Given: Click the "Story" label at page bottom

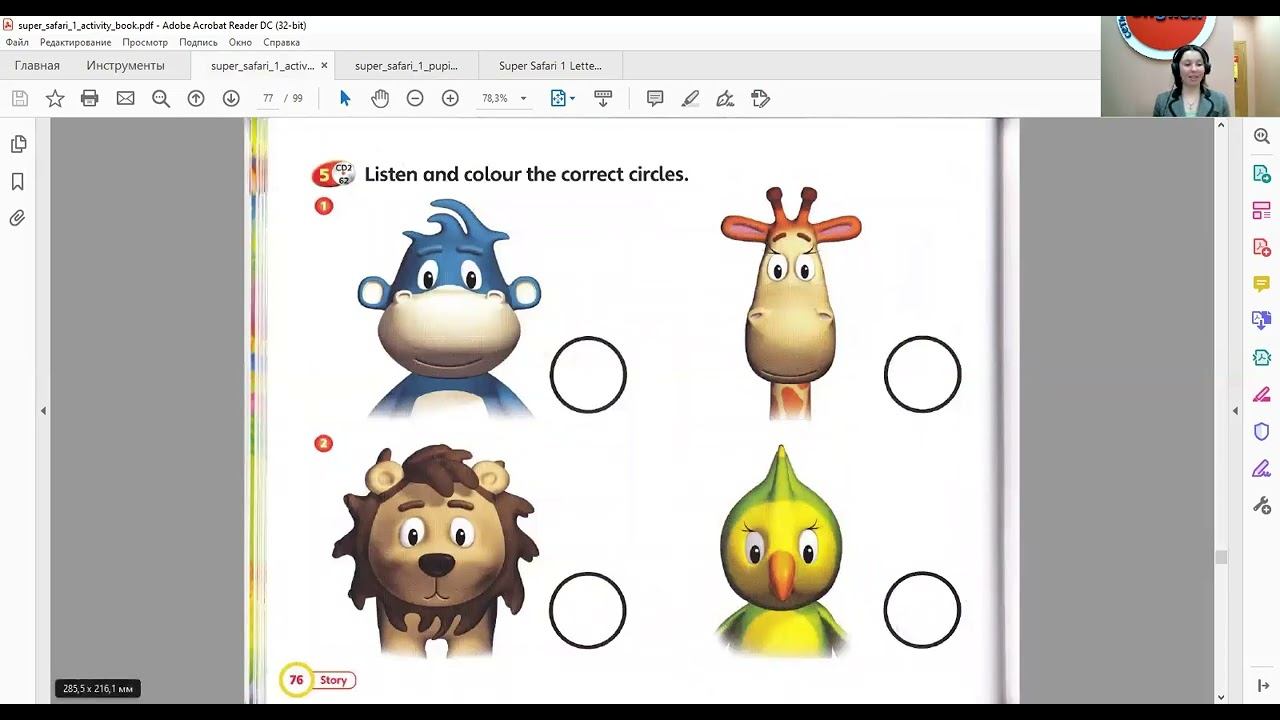Looking at the screenshot, I should pyautogui.click(x=333, y=680).
